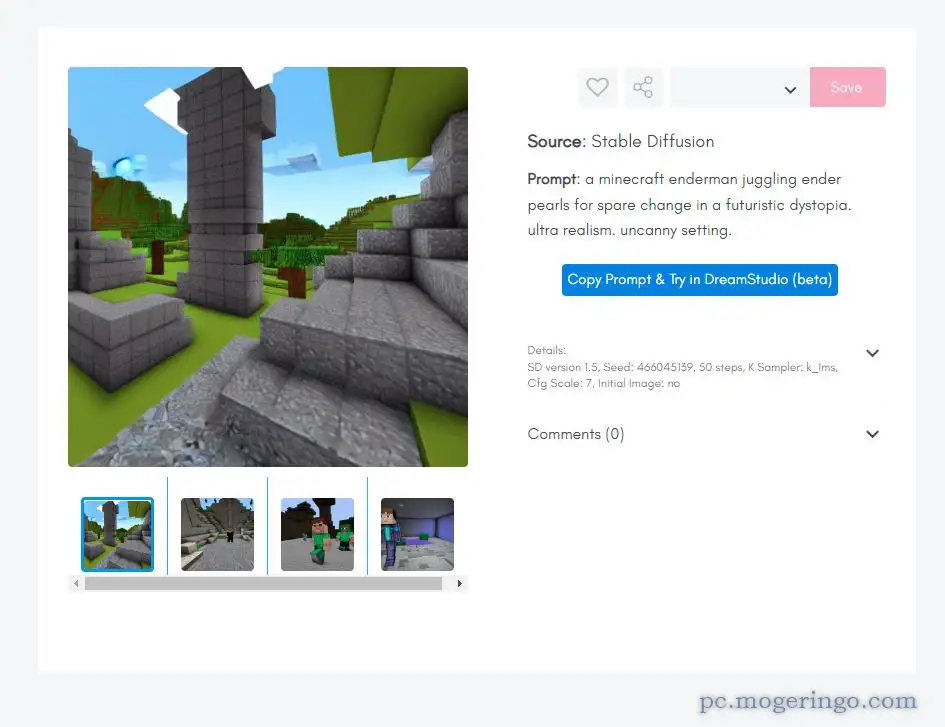Select the second thumbnail with stone ruins
The image size is (945, 727).
[x=218, y=534]
